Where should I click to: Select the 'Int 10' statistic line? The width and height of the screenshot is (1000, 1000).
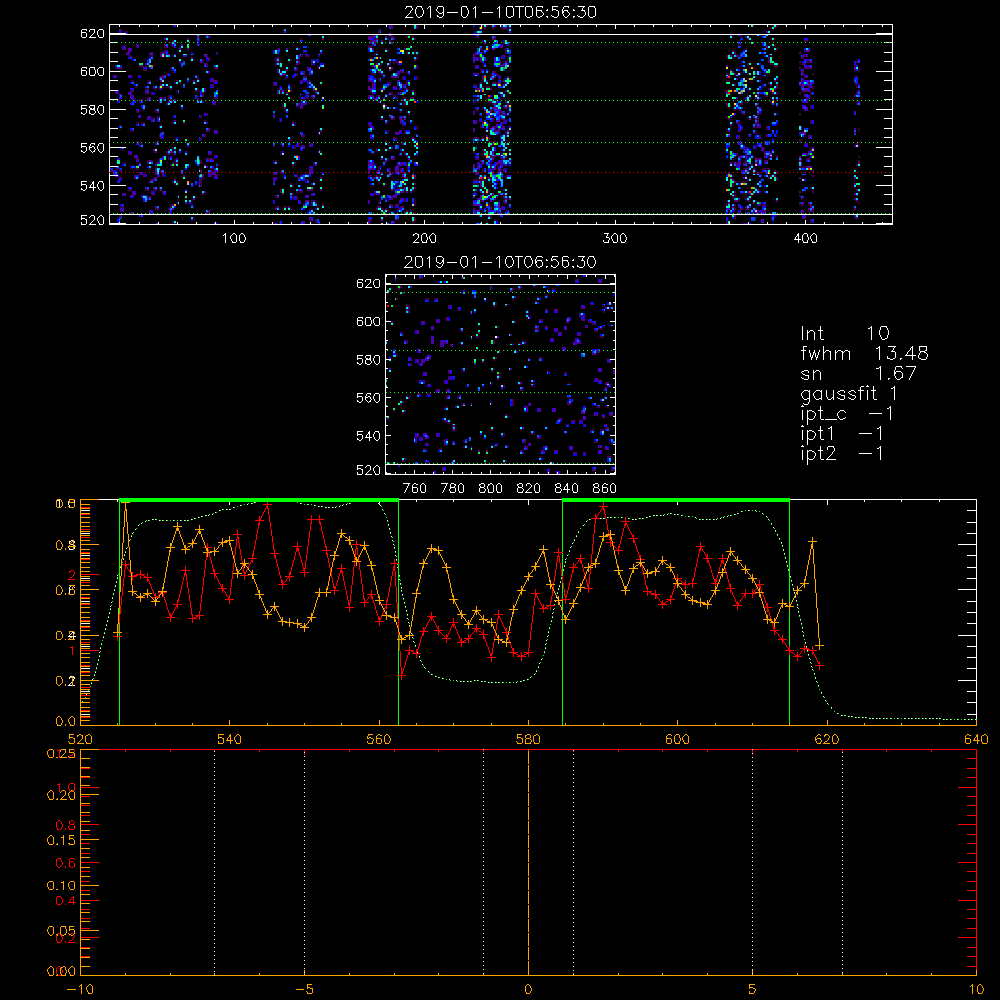(x=844, y=333)
